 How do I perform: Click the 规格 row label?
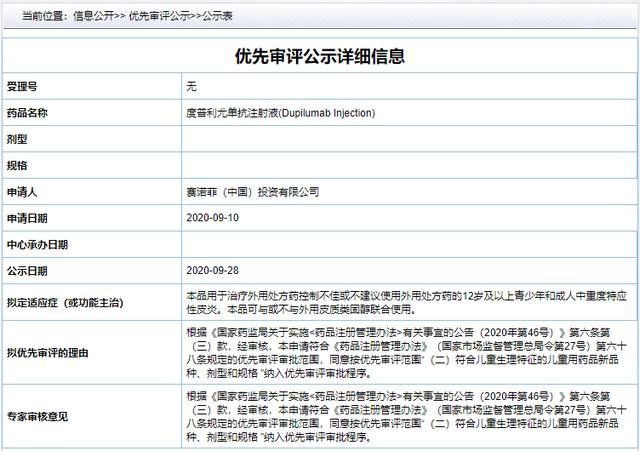16,164
